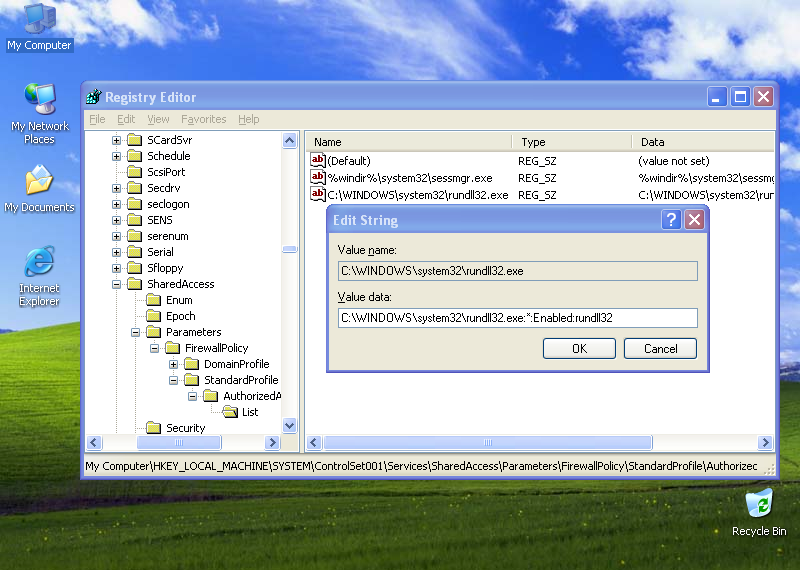Click the Value name field
This screenshot has width=800, height=570.
coord(517,271)
